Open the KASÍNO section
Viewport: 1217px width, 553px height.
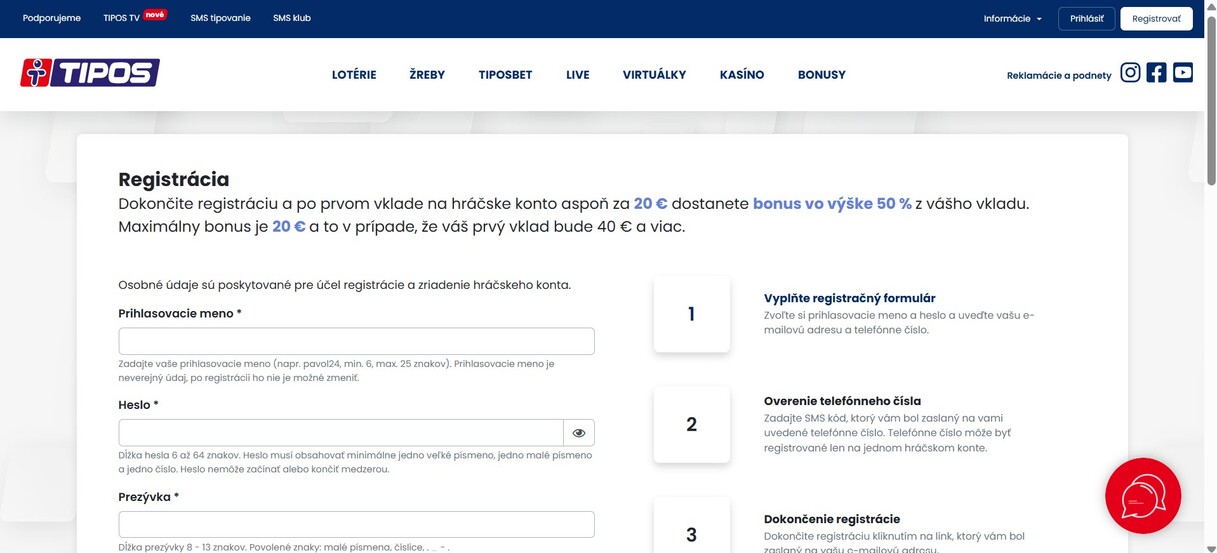tap(741, 75)
